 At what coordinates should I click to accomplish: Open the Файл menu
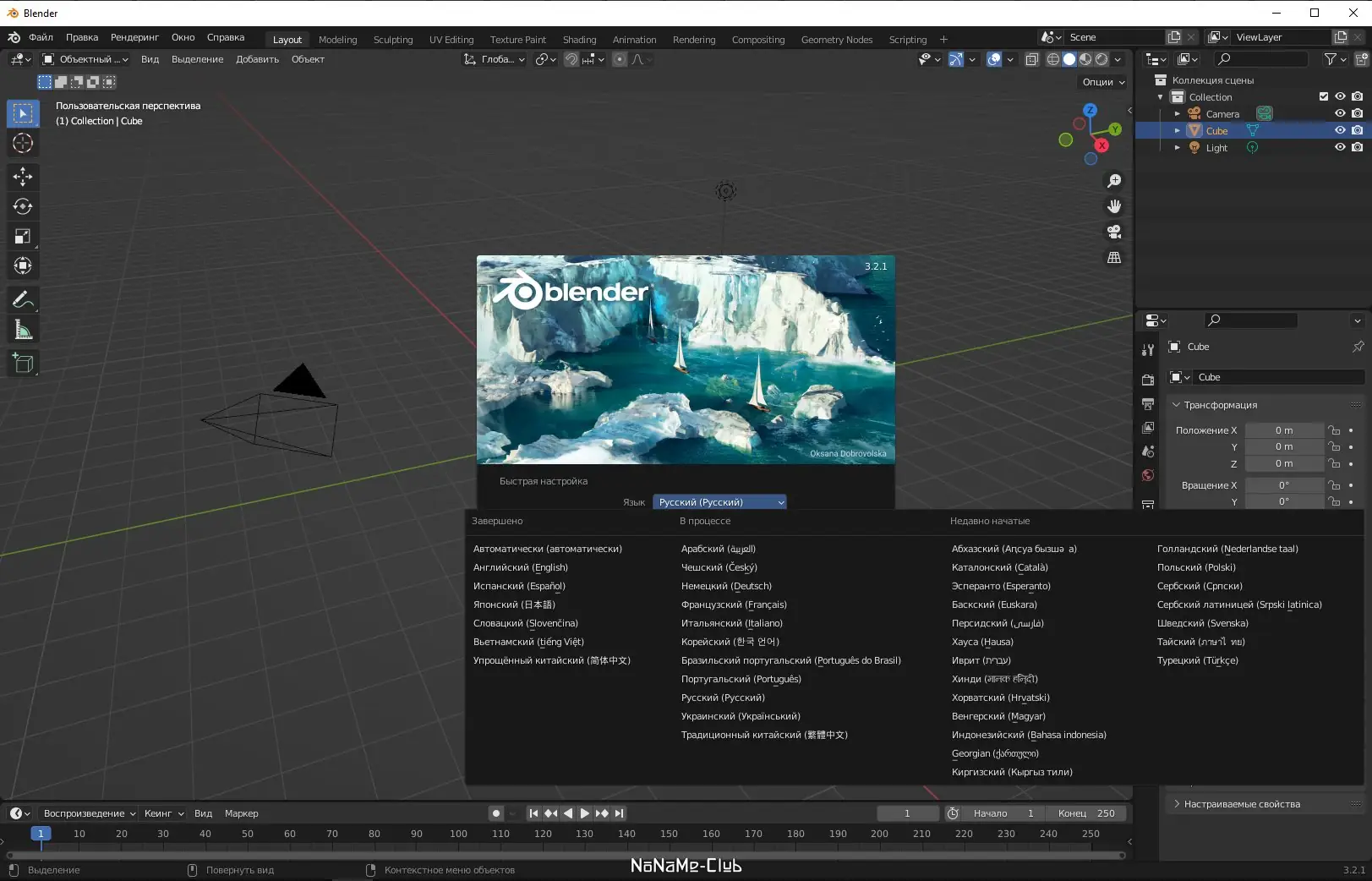(x=41, y=37)
